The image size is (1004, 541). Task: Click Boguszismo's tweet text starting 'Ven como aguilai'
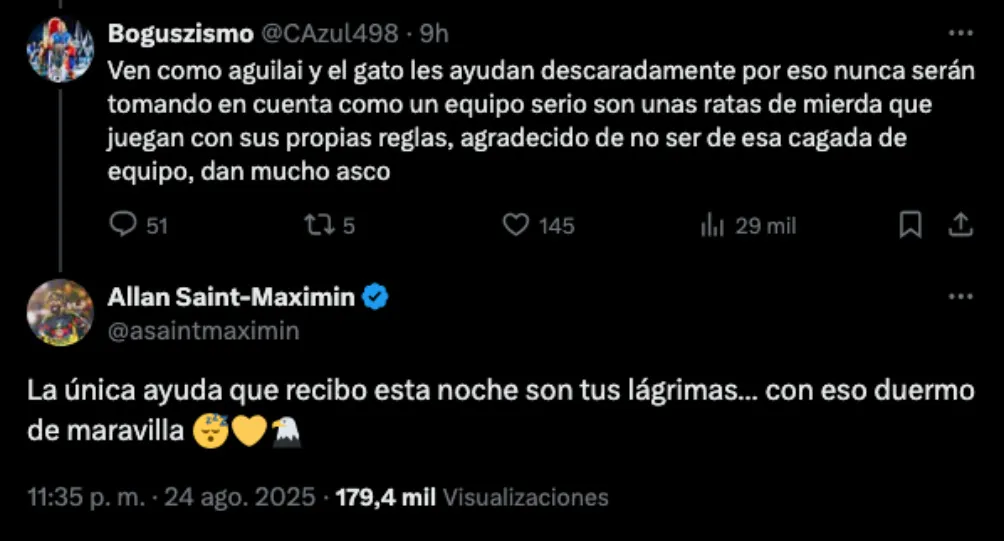[x=500, y=122]
